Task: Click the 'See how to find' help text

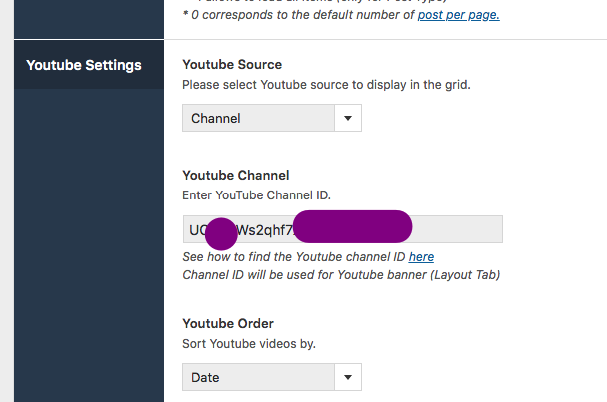Action: (x=294, y=257)
